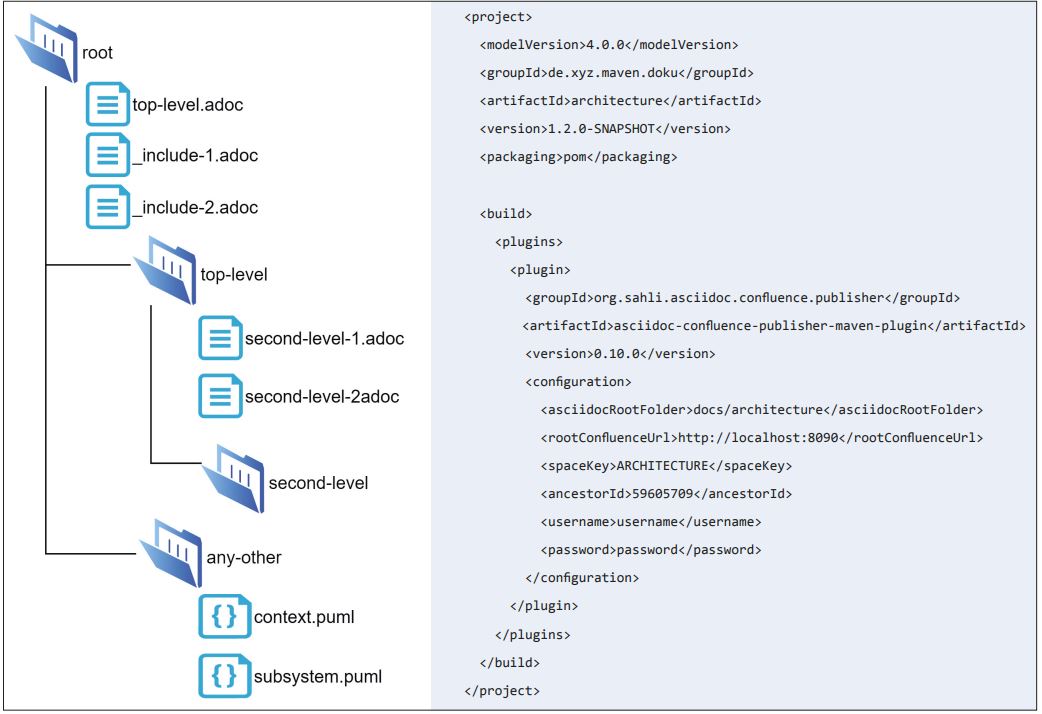Click the _include-1.adoc file icon
The image size is (1042, 714).
click(x=107, y=155)
